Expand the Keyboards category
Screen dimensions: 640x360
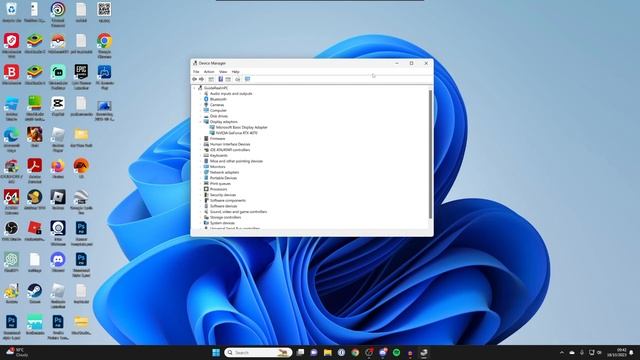click(200, 156)
